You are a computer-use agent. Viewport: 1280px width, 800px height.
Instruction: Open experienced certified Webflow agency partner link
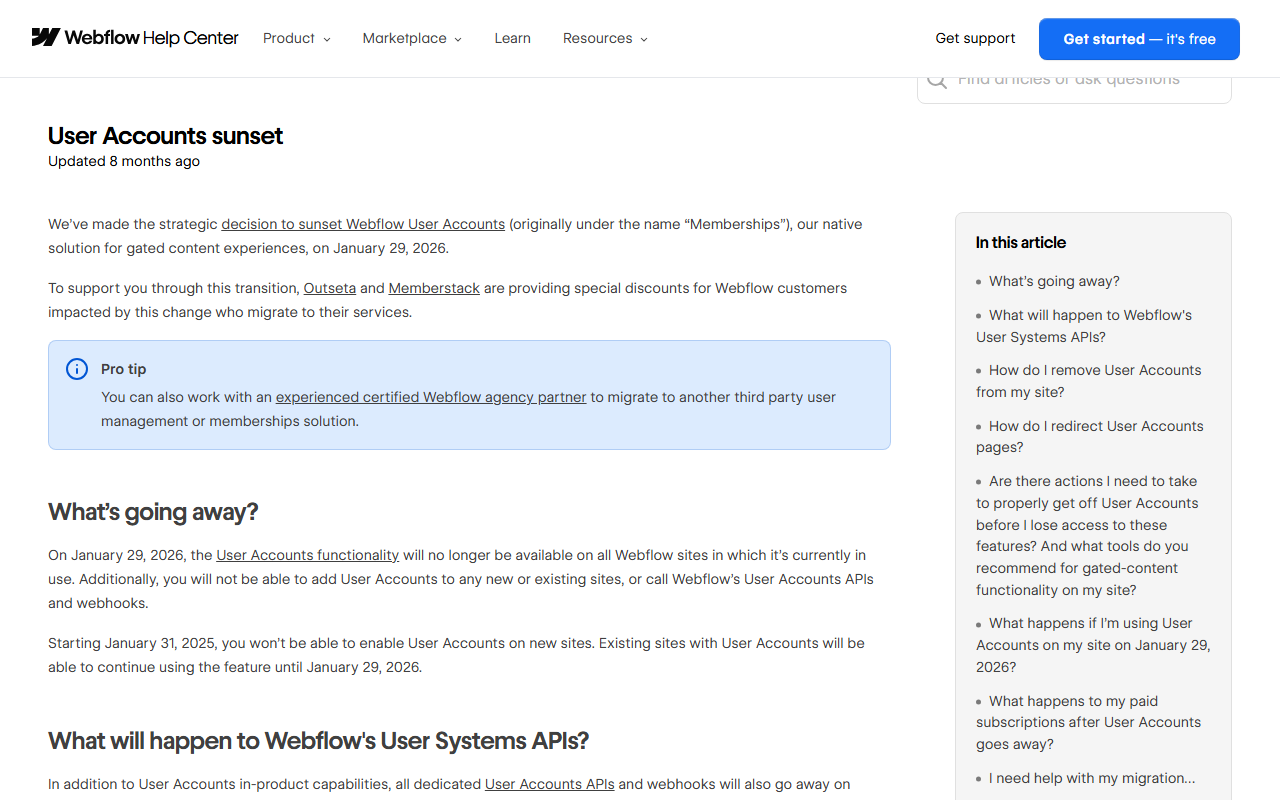pos(431,397)
